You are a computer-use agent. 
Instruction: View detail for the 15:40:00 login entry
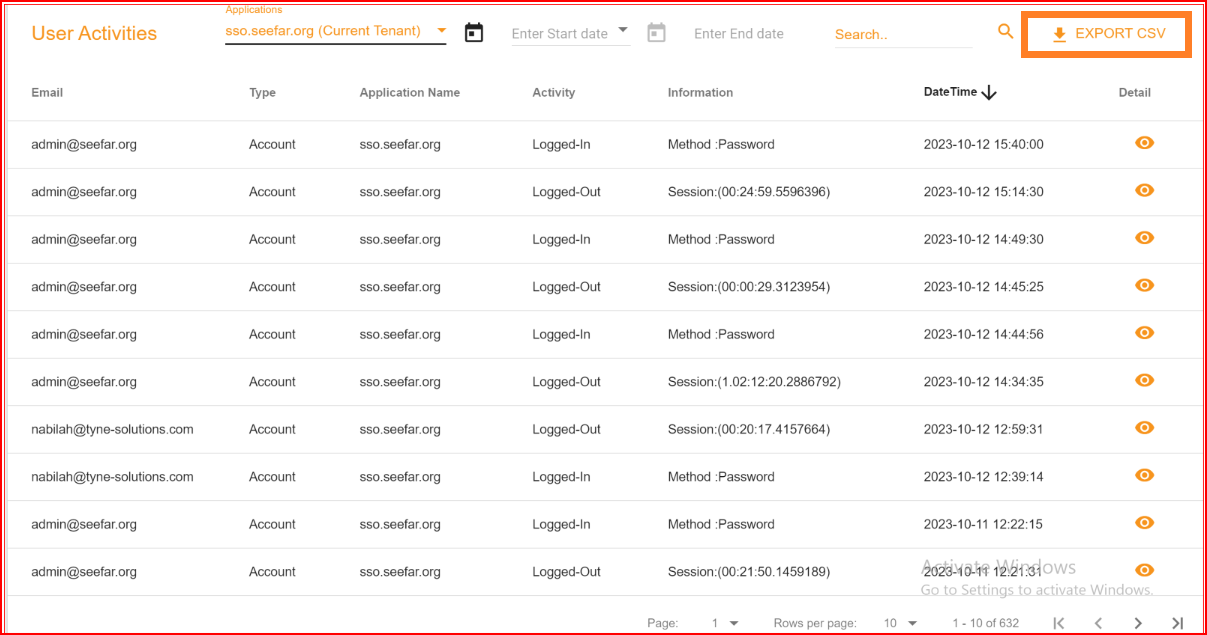[x=1145, y=143]
